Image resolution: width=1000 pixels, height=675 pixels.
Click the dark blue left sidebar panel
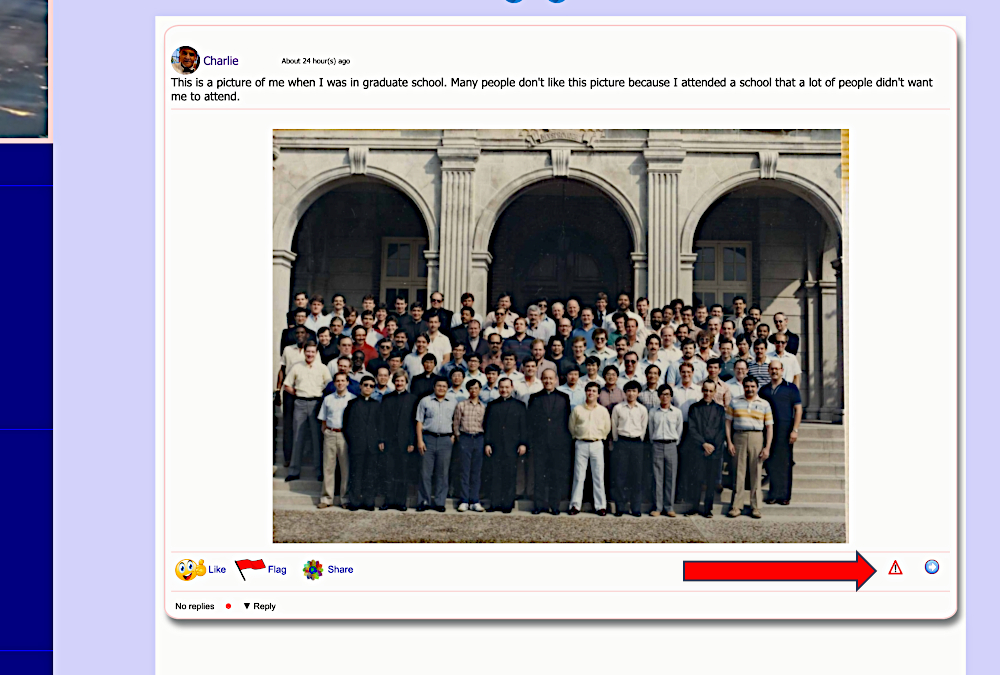click(26, 400)
